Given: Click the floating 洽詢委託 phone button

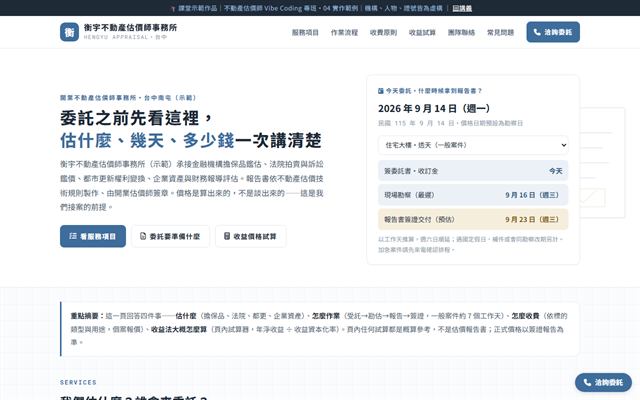Looking at the screenshot, I should (x=603, y=382).
